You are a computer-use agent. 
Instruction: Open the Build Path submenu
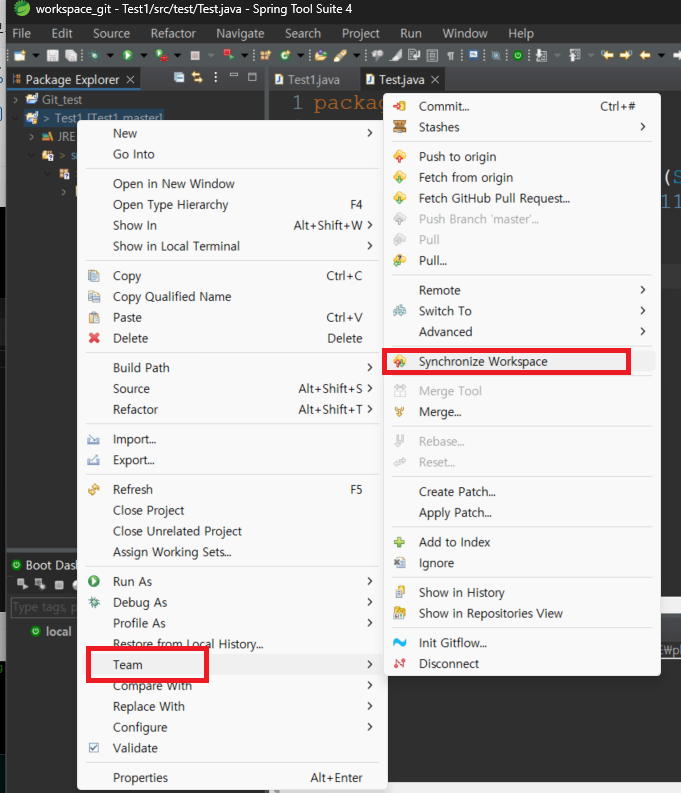pos(232,368)
